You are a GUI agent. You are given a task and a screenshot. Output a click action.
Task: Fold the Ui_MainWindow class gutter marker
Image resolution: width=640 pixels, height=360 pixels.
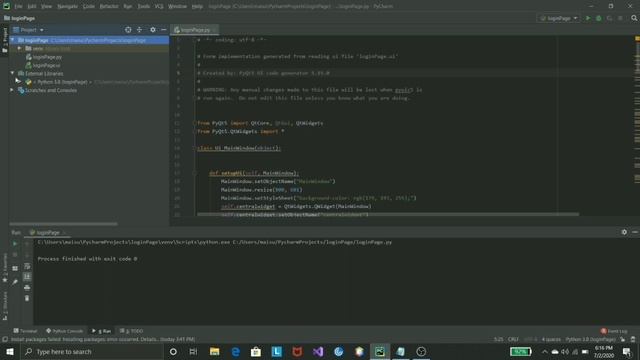[195, 148]
